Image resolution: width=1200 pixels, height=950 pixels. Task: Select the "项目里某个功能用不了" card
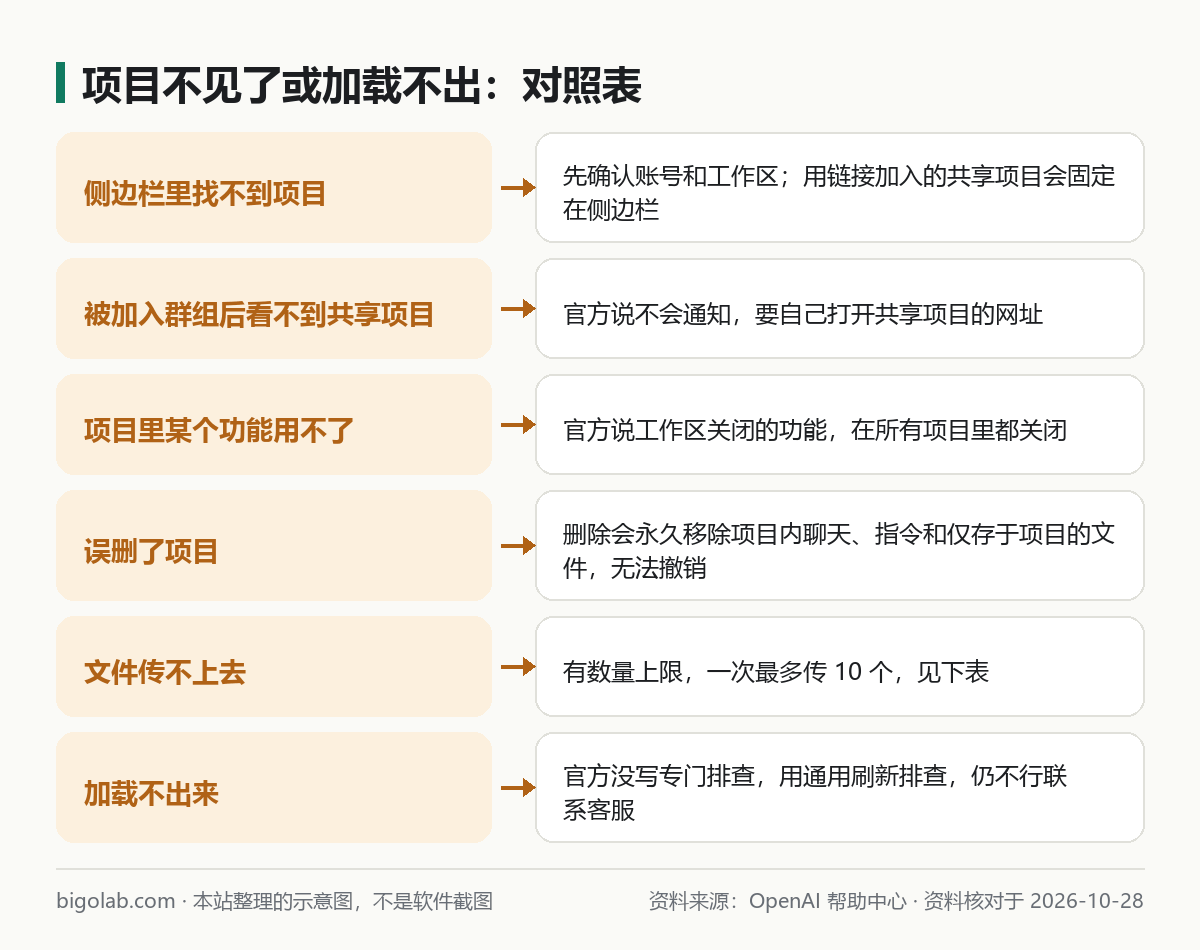coord(274,425)
